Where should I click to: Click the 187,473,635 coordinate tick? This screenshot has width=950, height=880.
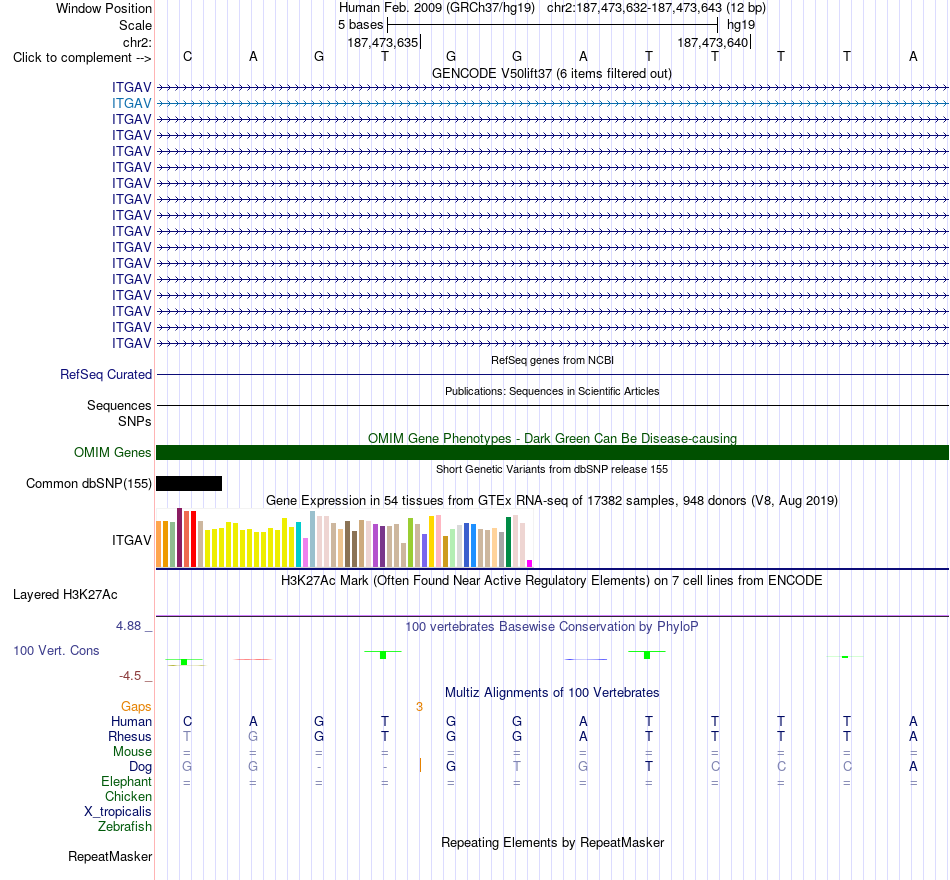[x=383, y=42]
